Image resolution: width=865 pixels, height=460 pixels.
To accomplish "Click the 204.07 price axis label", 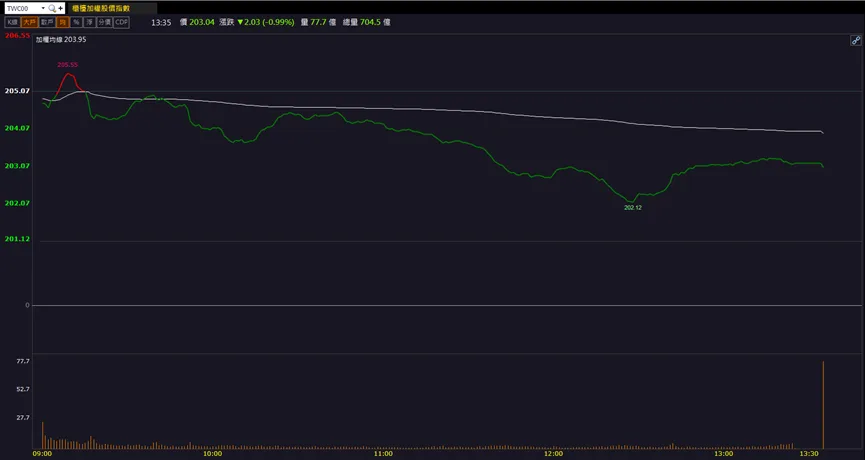I will tap(17, 128).
